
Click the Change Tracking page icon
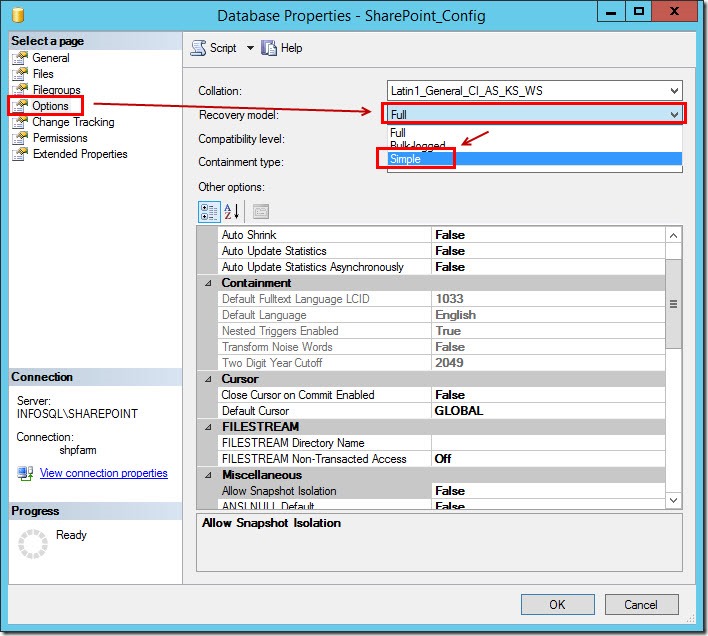coord(20,122)
